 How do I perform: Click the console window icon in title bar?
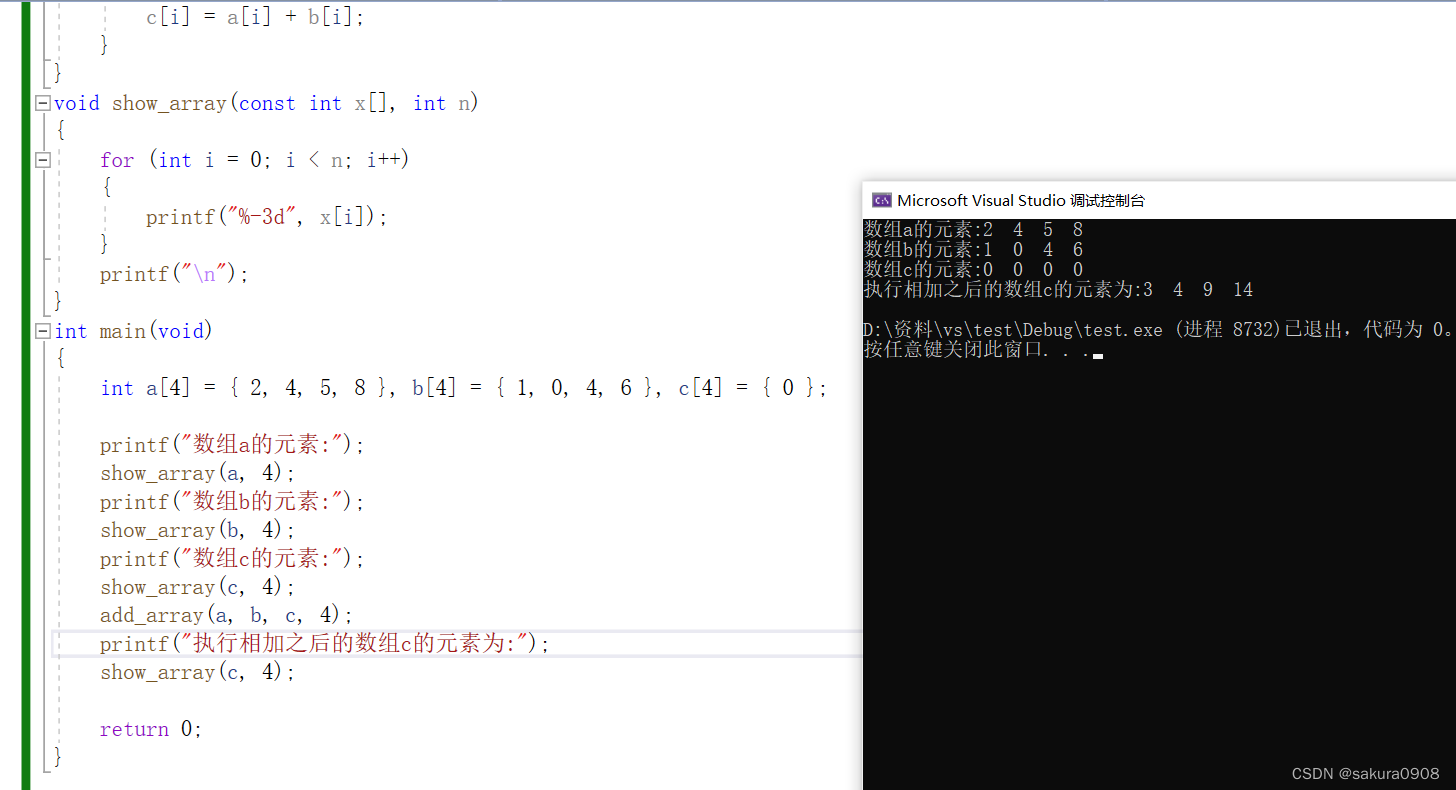[882, 200]
